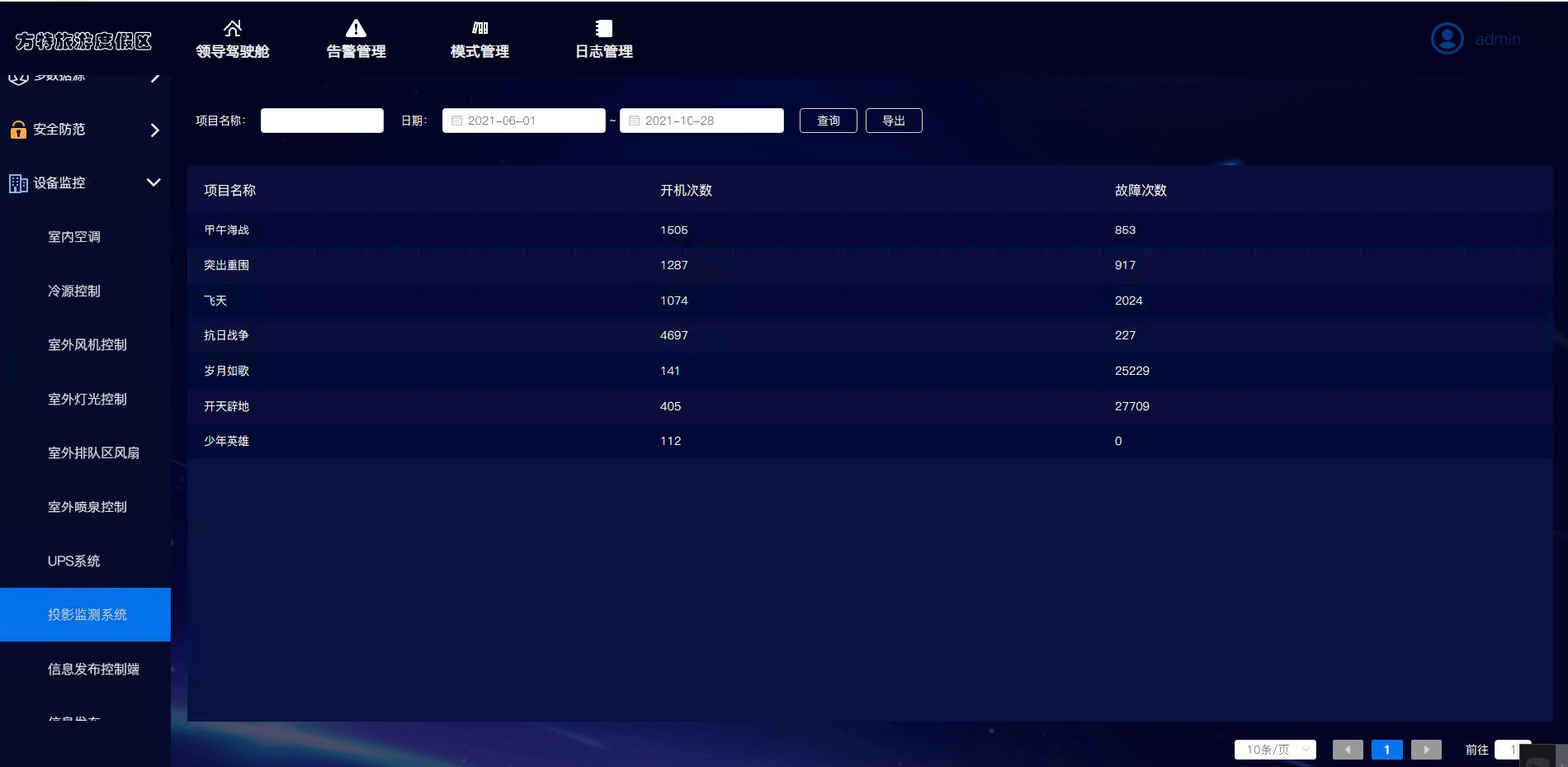Select 室外灯光控制 in sidebar

click(87, 400)
